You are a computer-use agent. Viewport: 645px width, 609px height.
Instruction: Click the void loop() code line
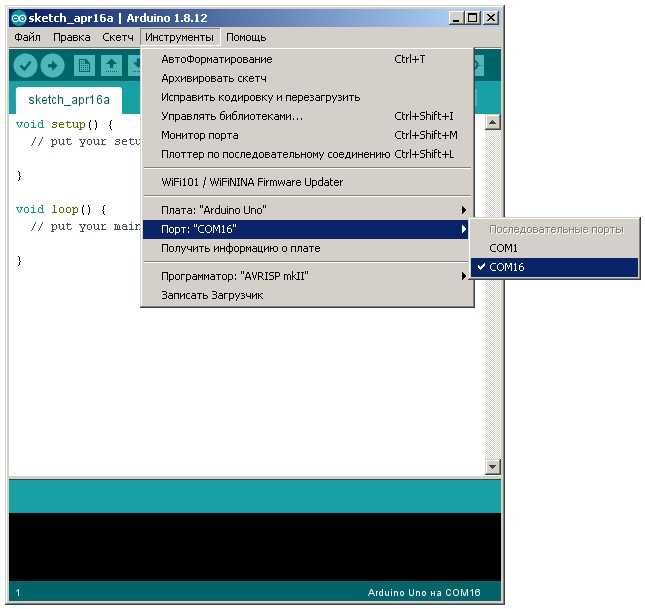[61, 209]
